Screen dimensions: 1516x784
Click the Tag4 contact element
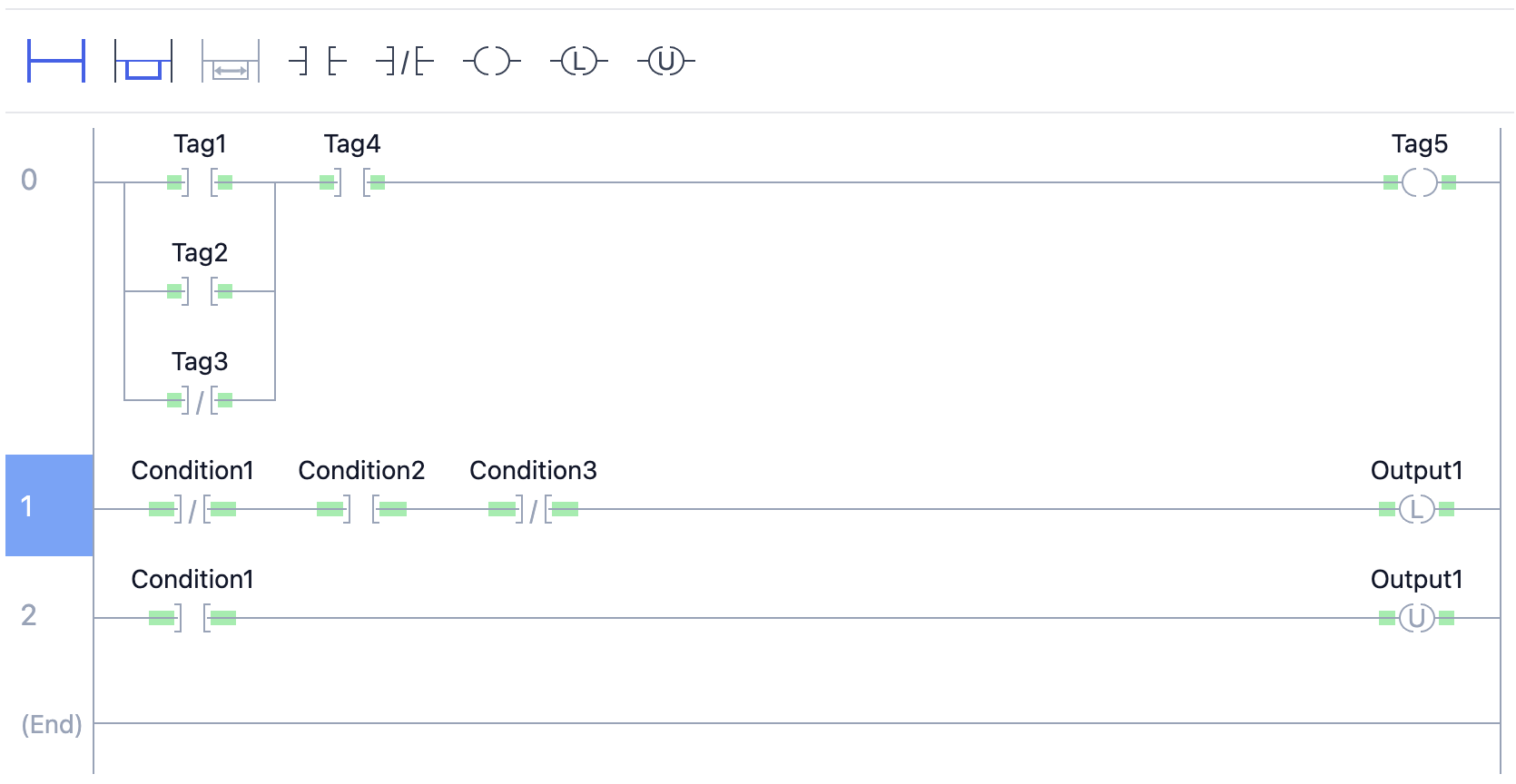pyautogui.click(x=352, y=182)
